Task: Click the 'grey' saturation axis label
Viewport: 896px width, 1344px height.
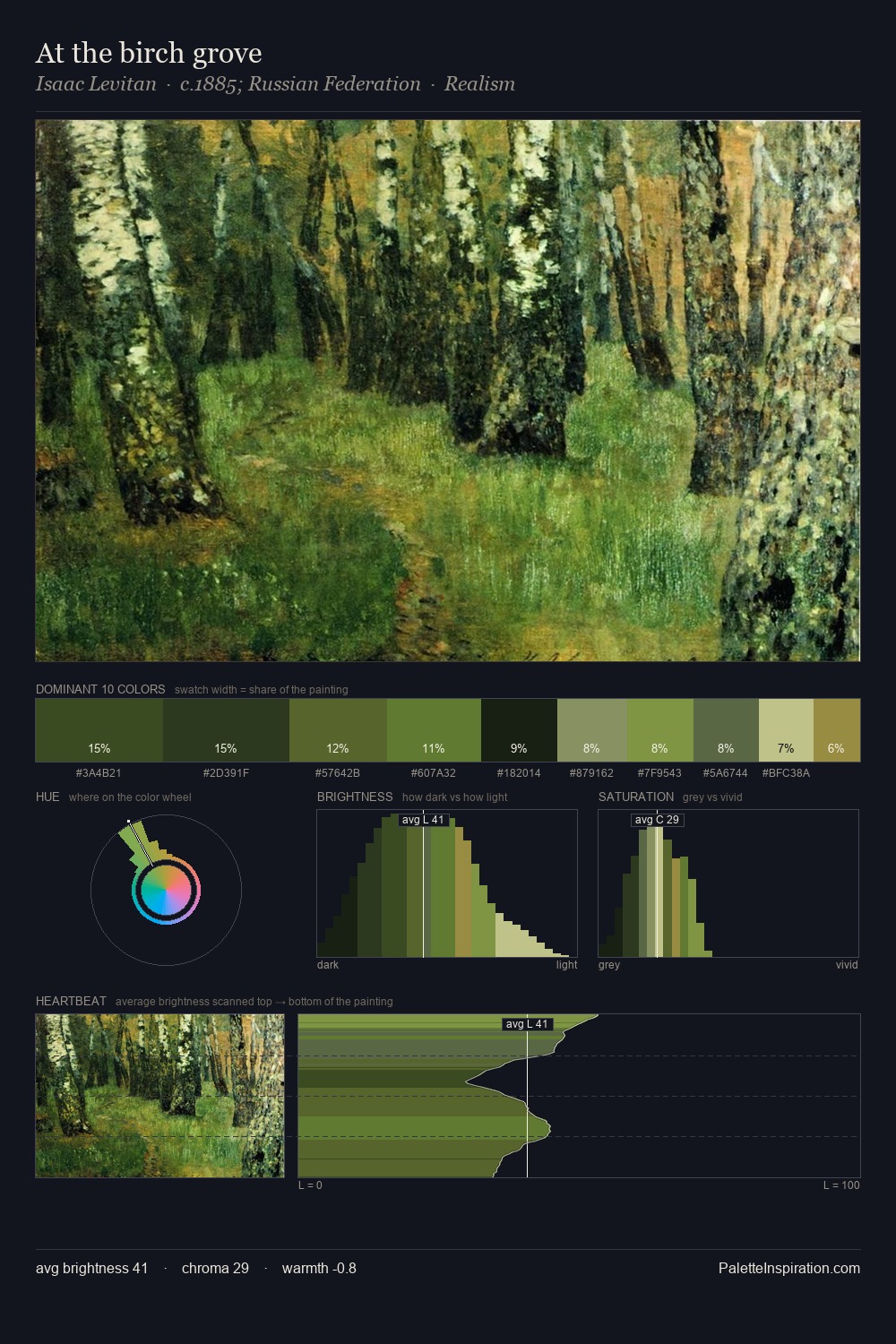Action: 609,965
